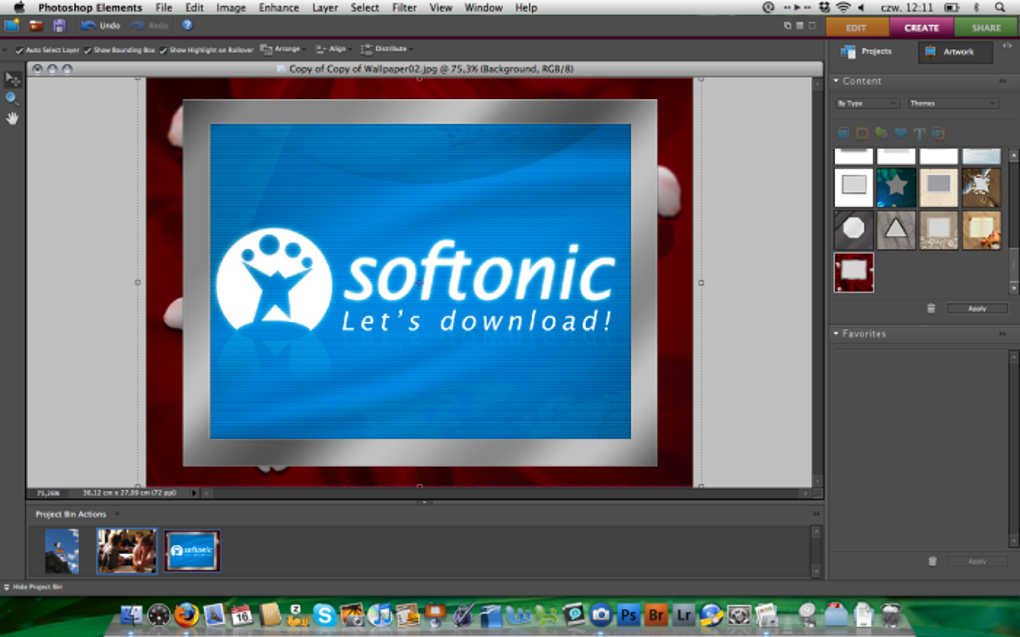Click the panel collapse arrows beside the Artwork tab
Viewport: 1020px width, 637px height.
1007,46
